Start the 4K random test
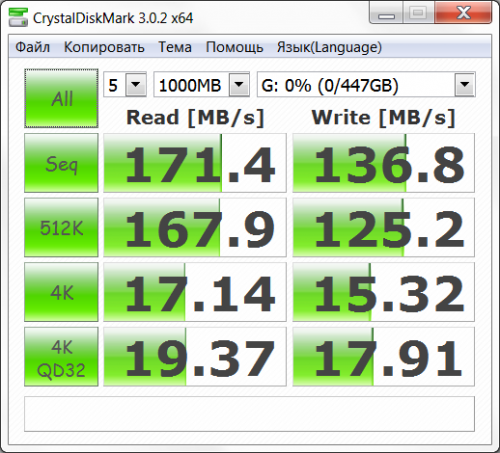 [61, 292]
